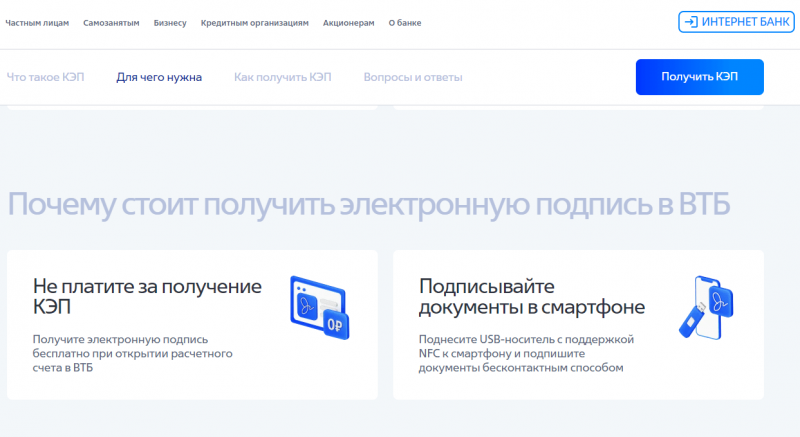Open the Бизнесу menu item
Image resolution: width=800 pixels, height=437 pixels.
pos(170,23)
